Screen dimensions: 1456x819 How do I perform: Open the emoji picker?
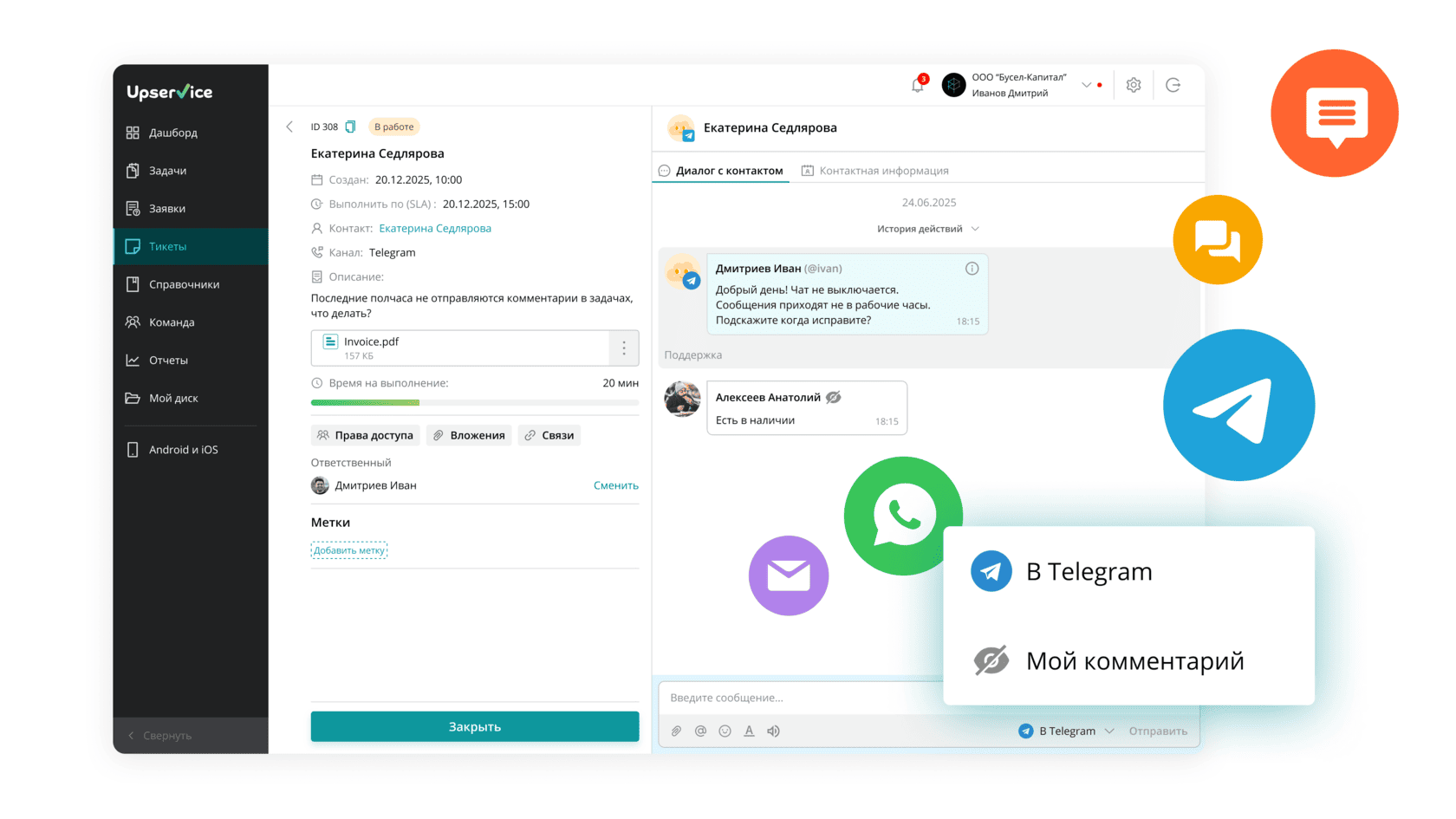725,731
